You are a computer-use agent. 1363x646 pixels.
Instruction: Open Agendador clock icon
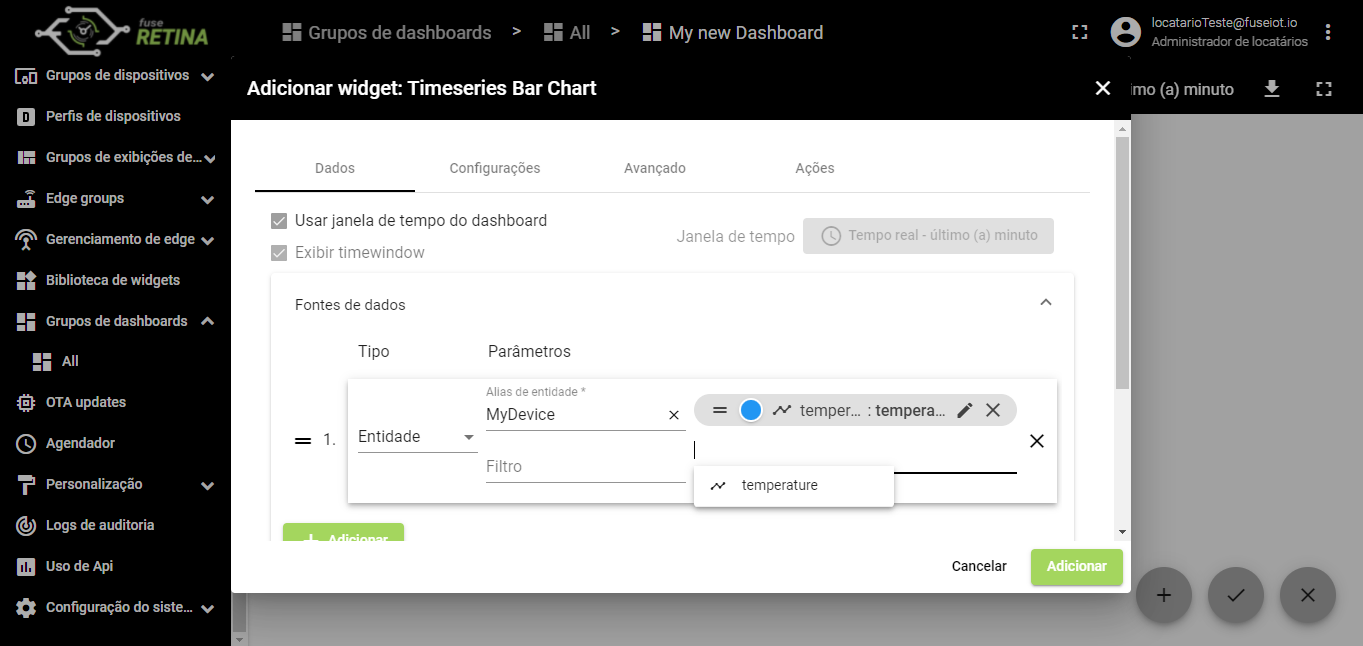point(26,443)
